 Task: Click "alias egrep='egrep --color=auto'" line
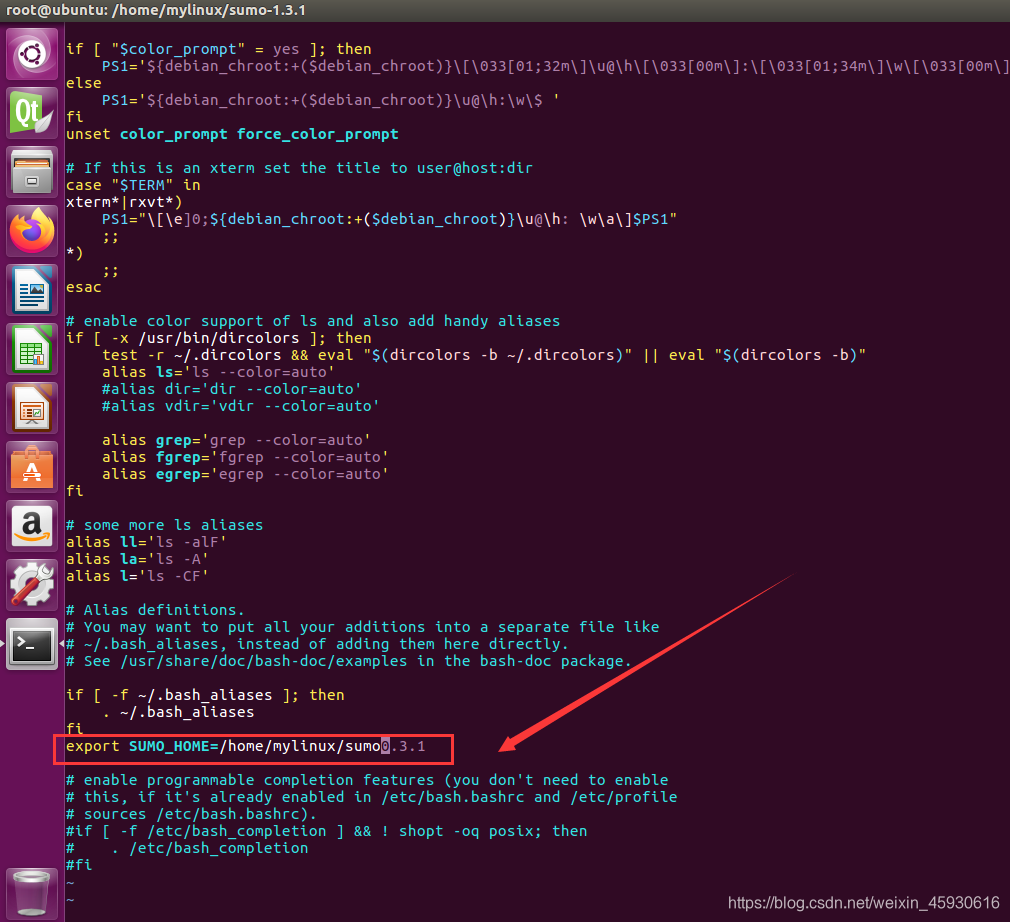point(245,474)
